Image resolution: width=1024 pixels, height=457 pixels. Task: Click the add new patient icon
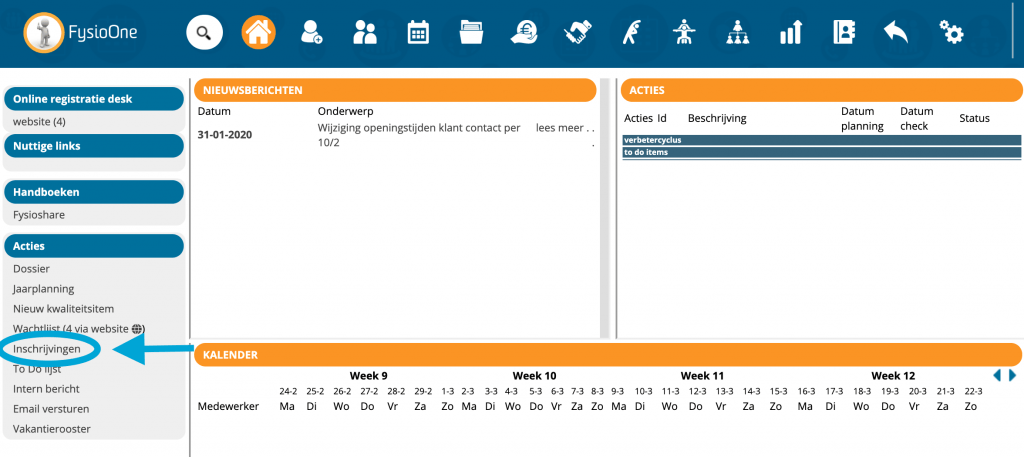[311, 33]
